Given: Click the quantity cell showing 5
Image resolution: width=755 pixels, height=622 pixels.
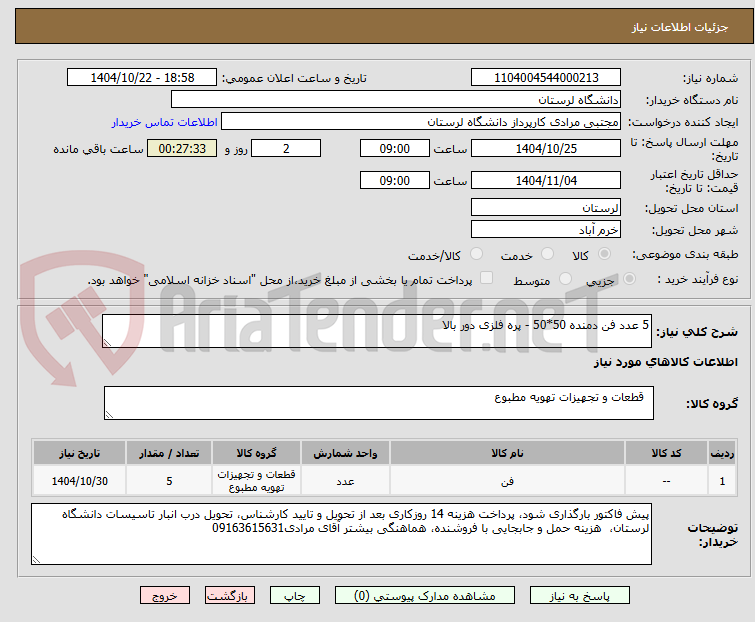Looking at the screenshot, I should [x=169, y=481].
